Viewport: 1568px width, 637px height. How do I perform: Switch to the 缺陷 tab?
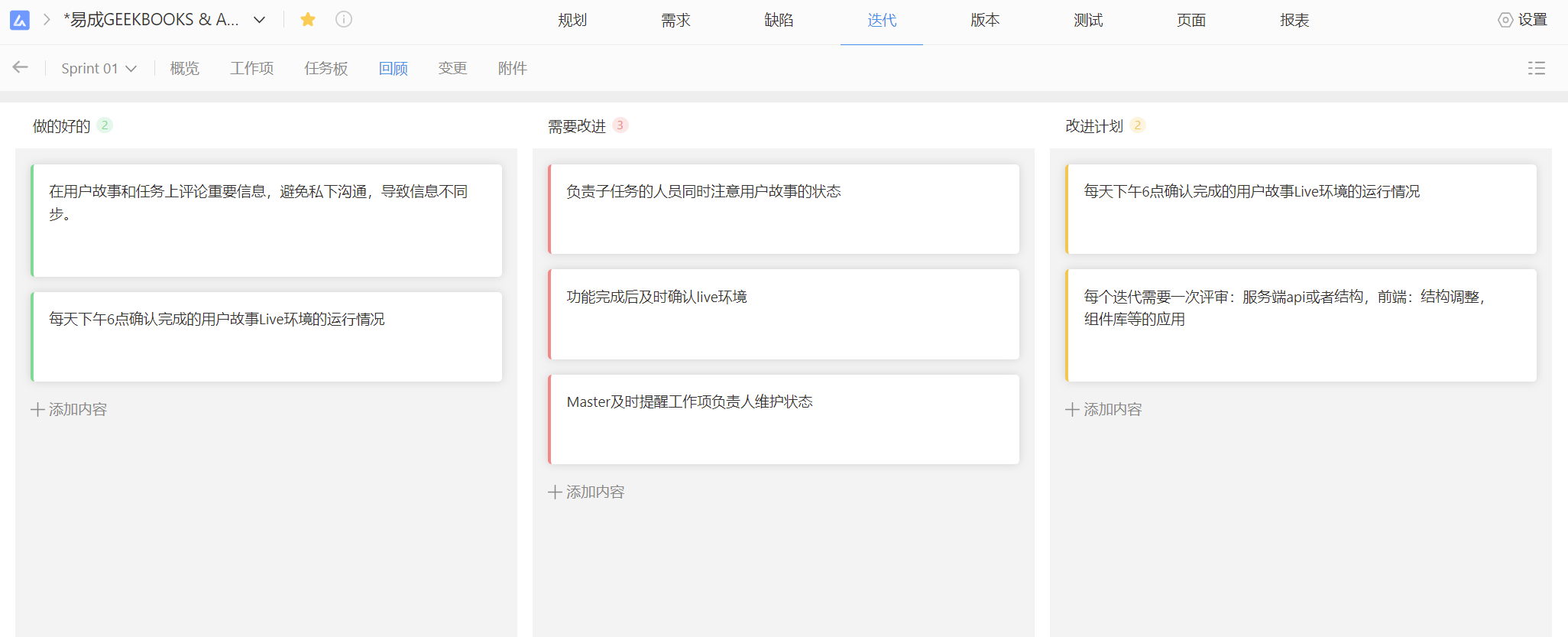pos(779,21)
